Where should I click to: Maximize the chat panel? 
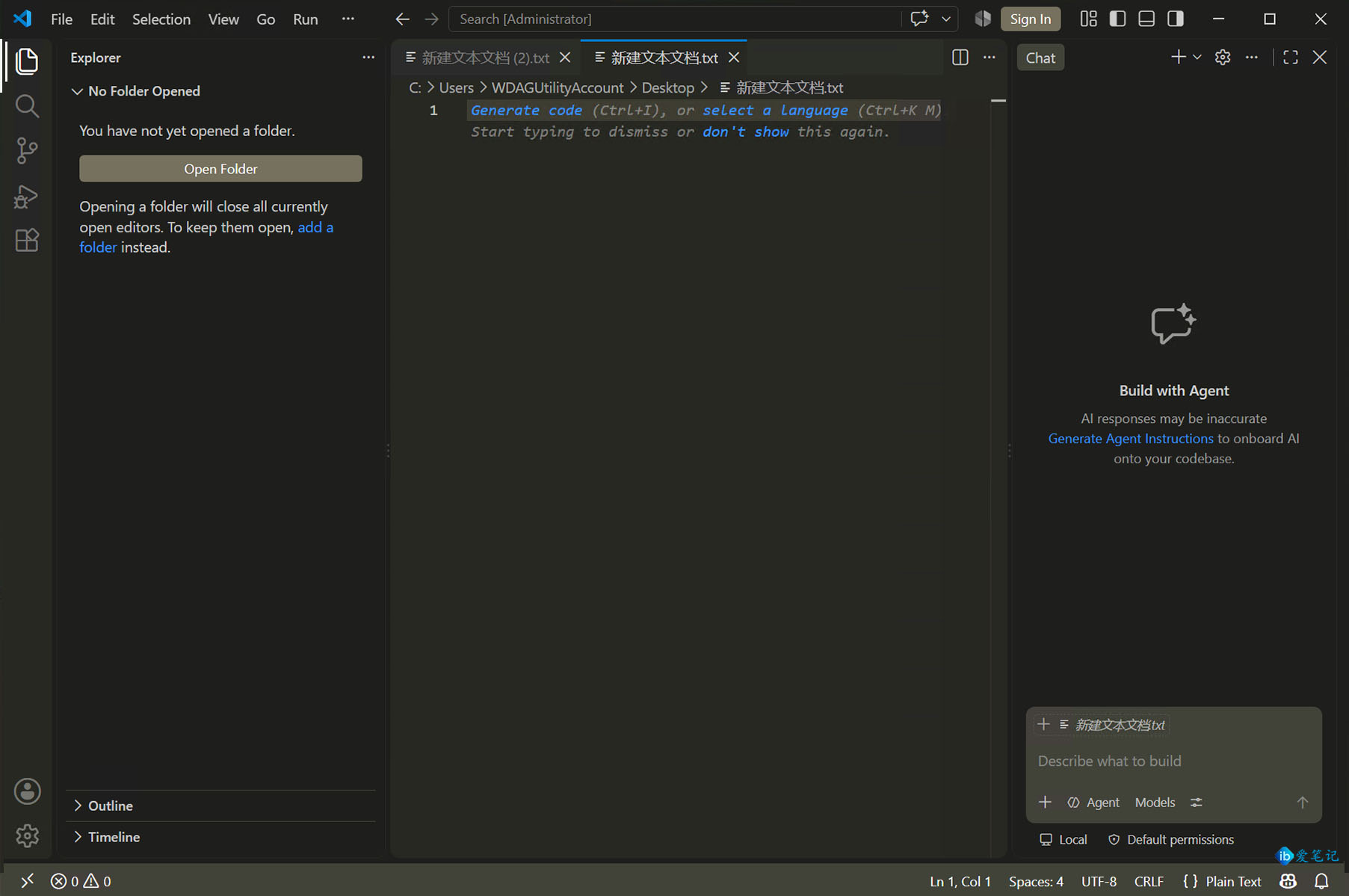point(1291,58)
